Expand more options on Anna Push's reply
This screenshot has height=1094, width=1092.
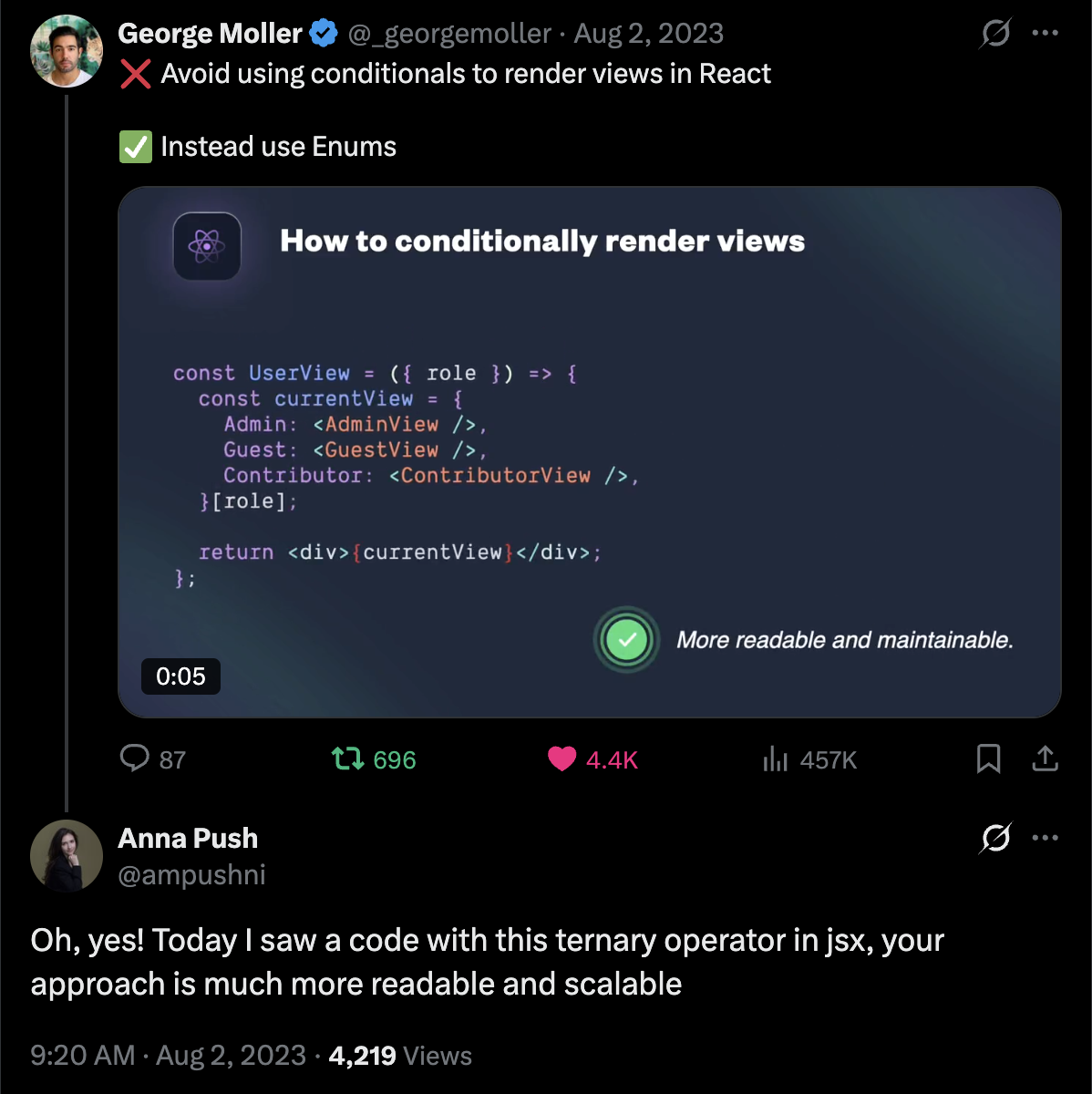(1045, 837)
